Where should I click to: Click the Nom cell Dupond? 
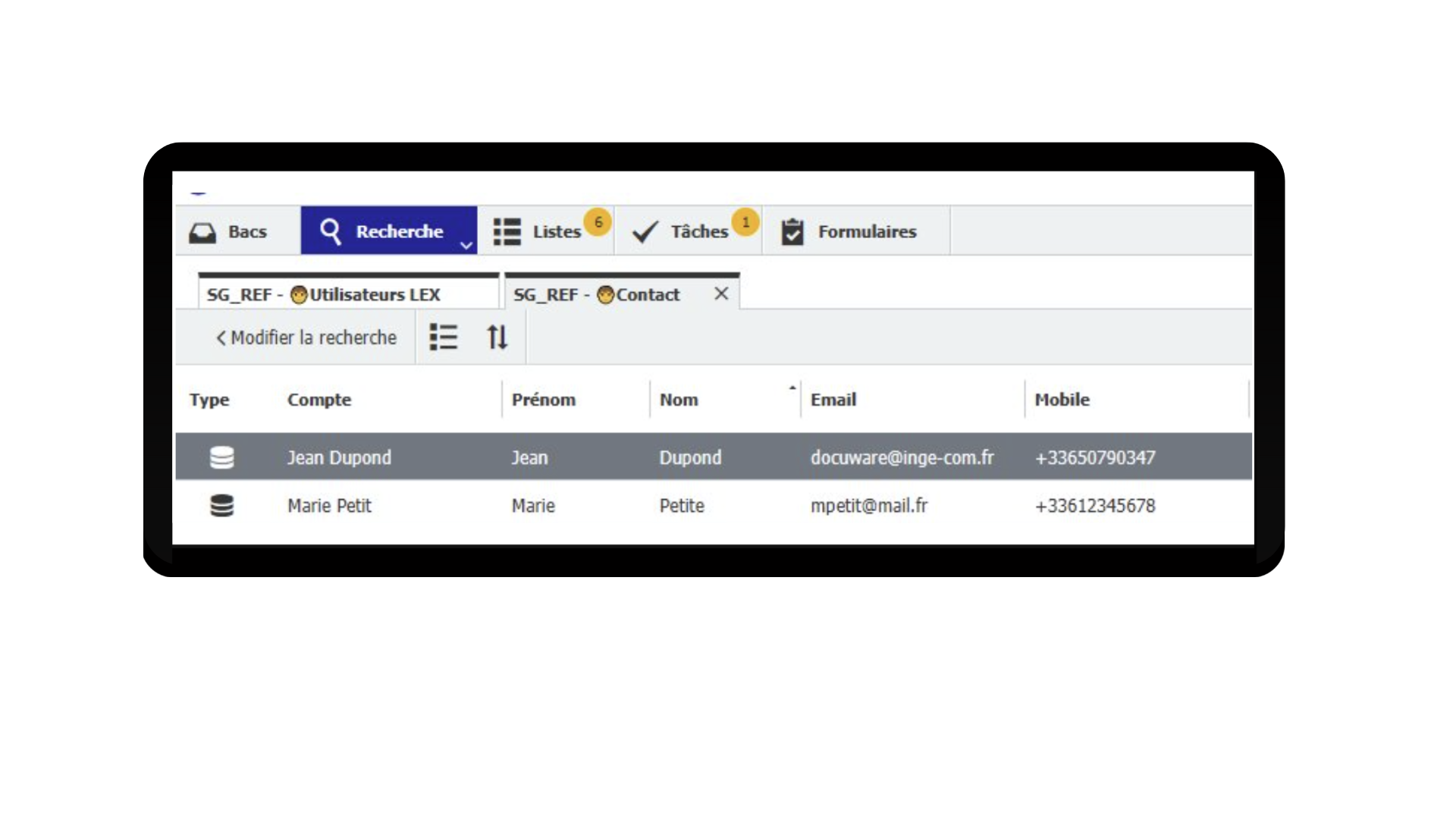690,457
